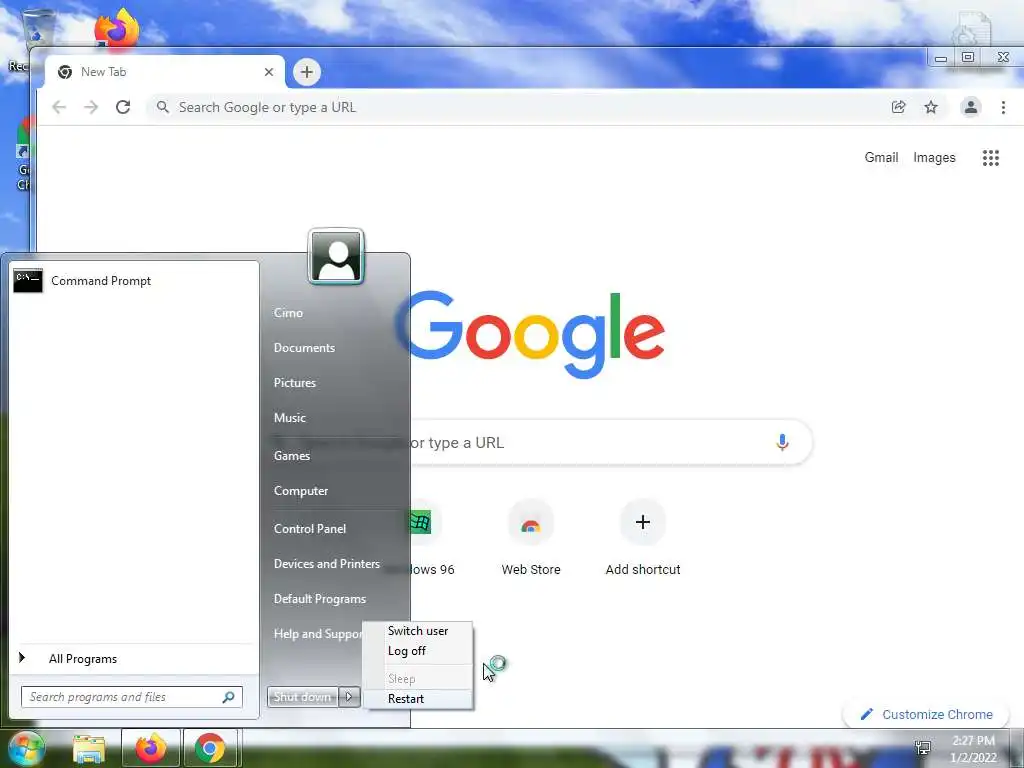Click the Chrome reload page icon
Image resolution: width=1024 pixels, height=768 pixels.
[x=123, y=107]
